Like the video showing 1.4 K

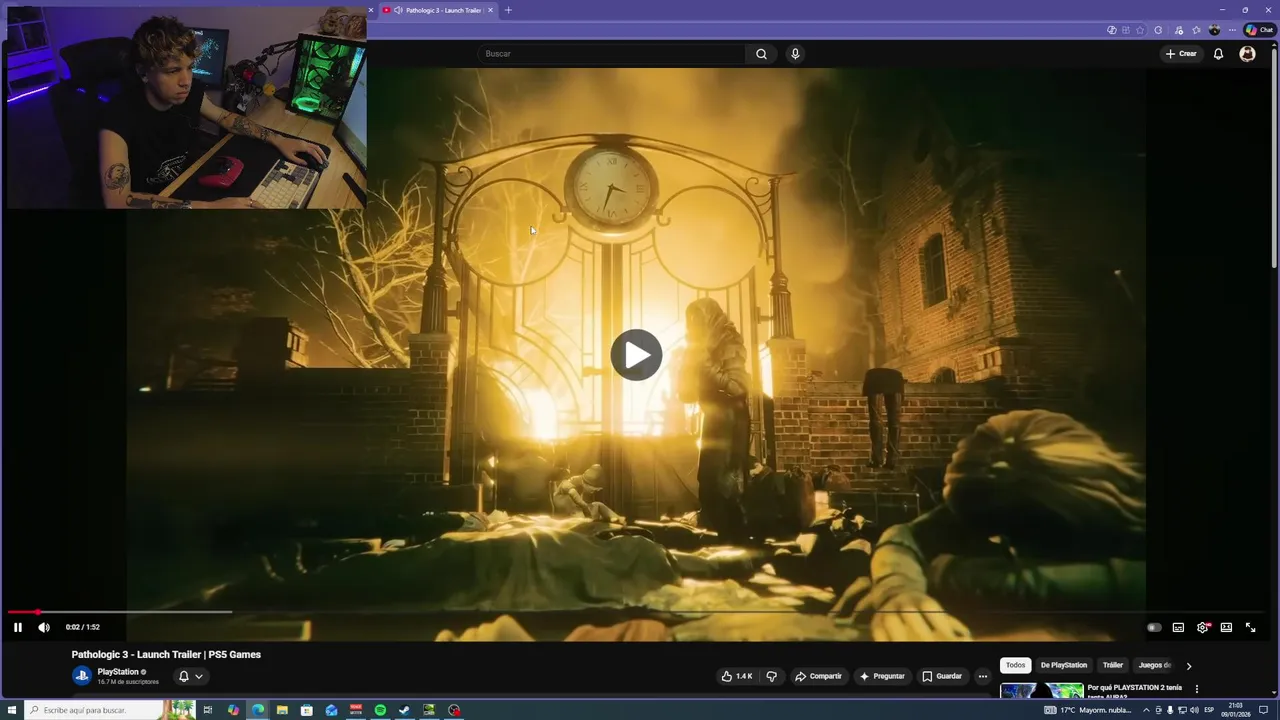pyautogui.click(x=737, y=676)
